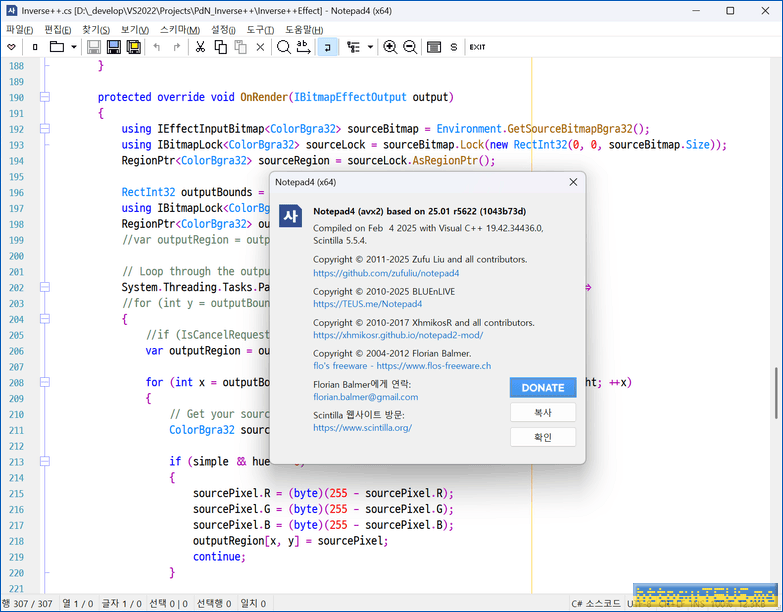The height and width of the screenshot is (612, 783).
Task: Click the Save As floppy disk icon
Action: coord(113,47)
